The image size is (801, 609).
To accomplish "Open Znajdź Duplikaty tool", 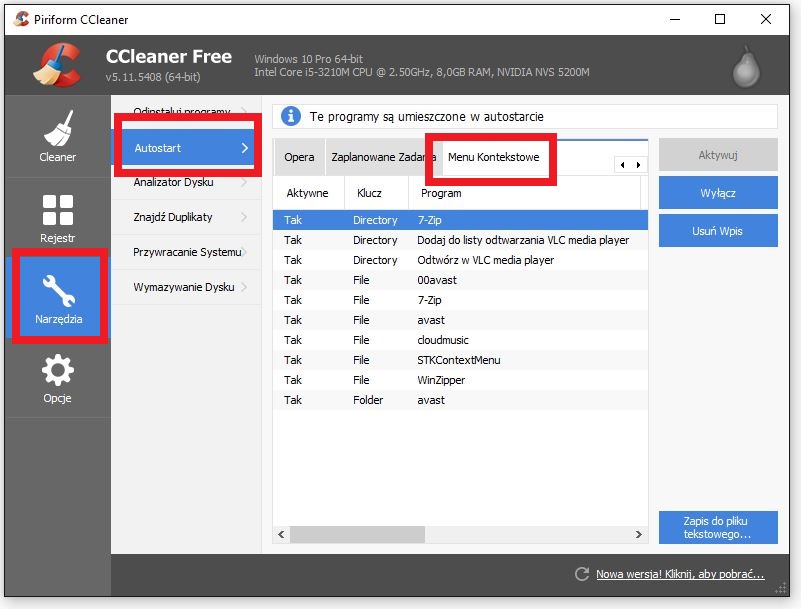I will click(x=186, y=217).
